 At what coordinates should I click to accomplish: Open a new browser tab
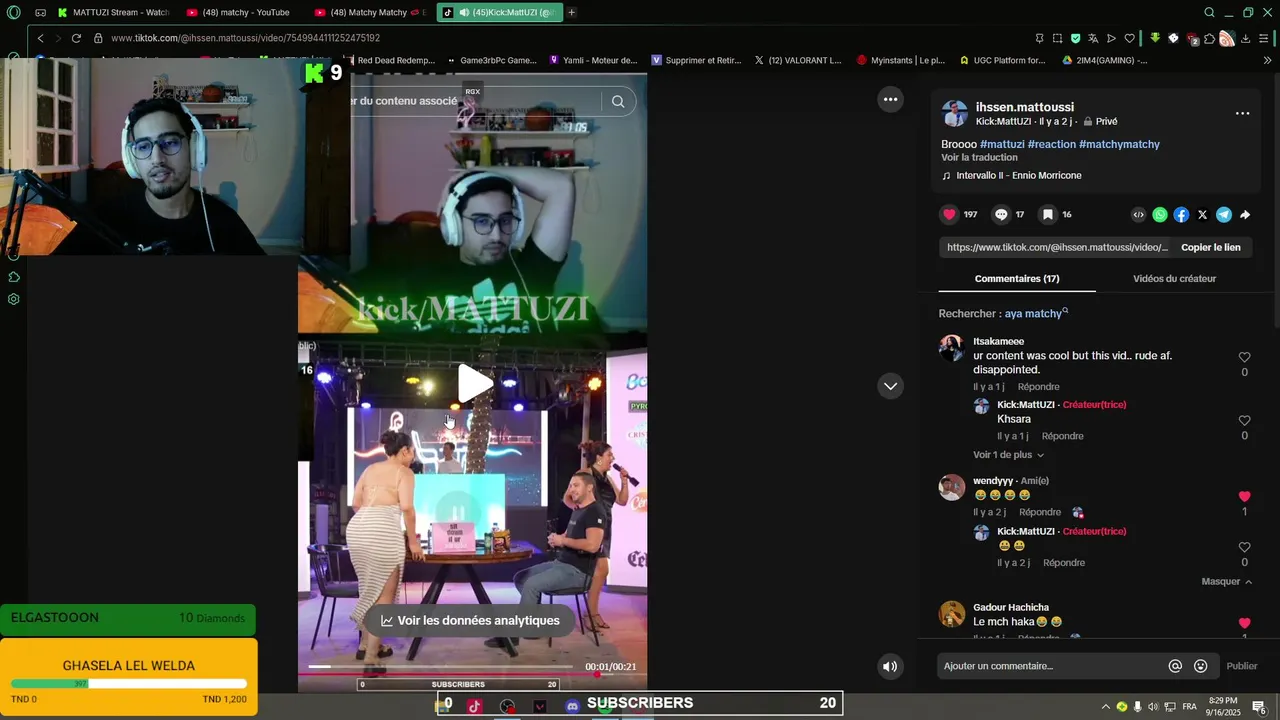(x=571, y=13)
